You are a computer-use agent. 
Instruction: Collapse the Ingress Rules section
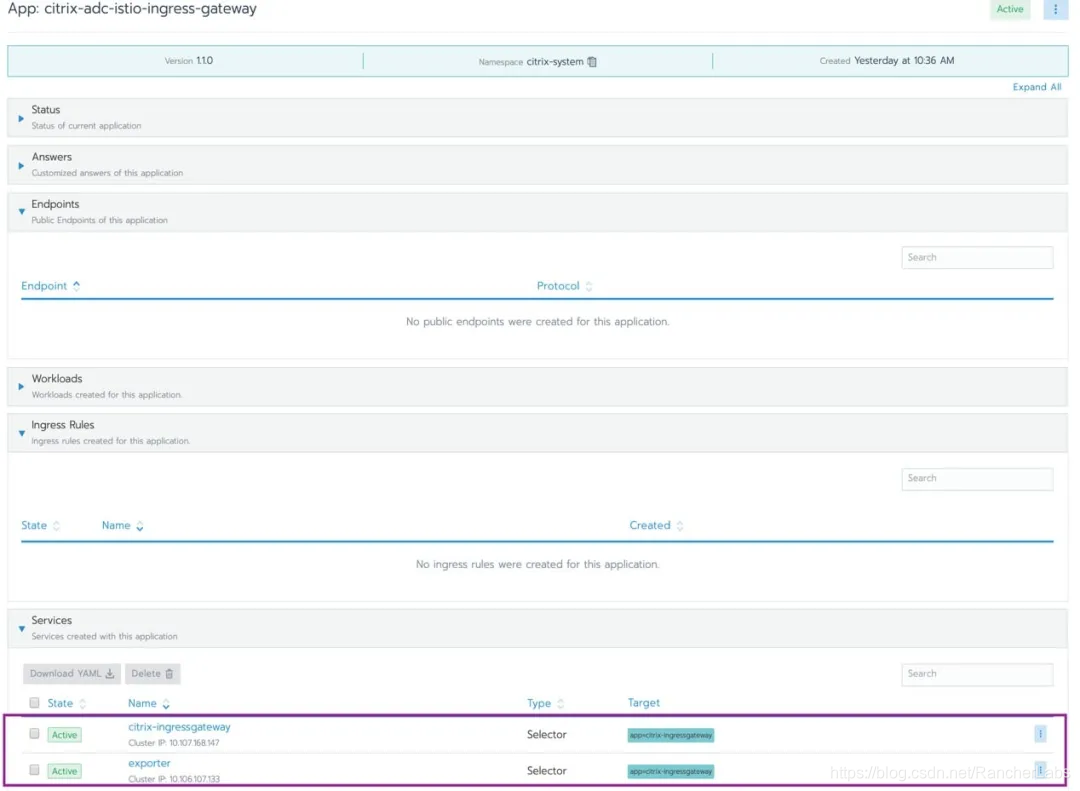[21, 433]
